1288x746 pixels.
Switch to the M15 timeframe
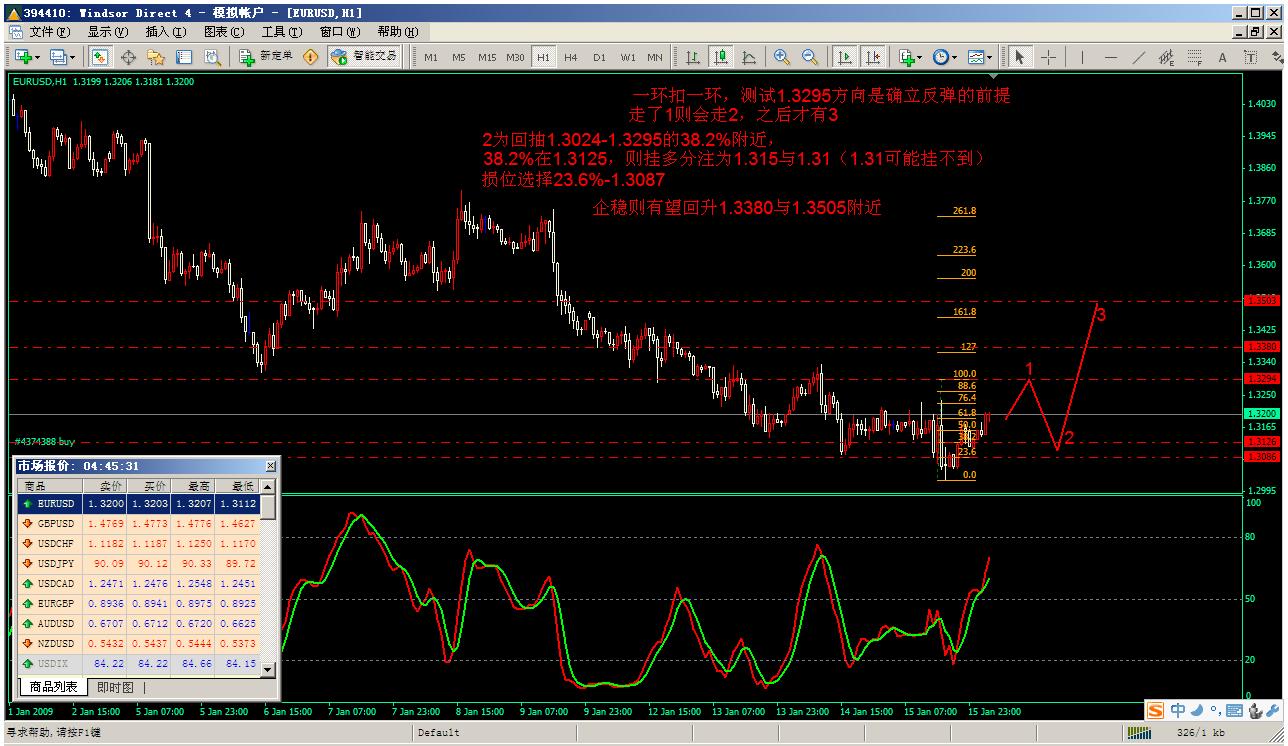pyautogui.click(x=487, y=57)
